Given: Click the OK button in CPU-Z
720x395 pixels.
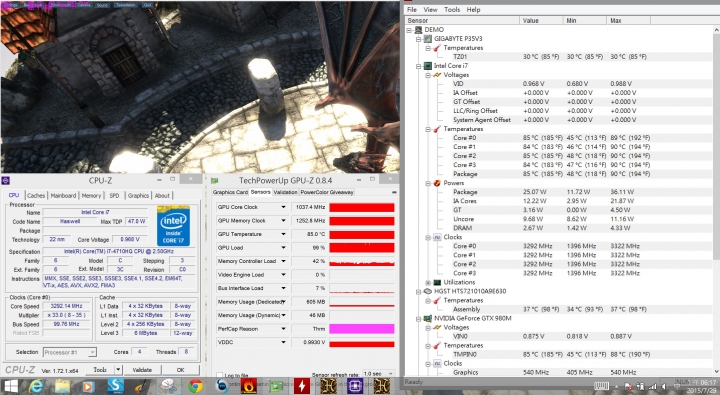Looking at the screenshot, I should click(x=180, y=370).
